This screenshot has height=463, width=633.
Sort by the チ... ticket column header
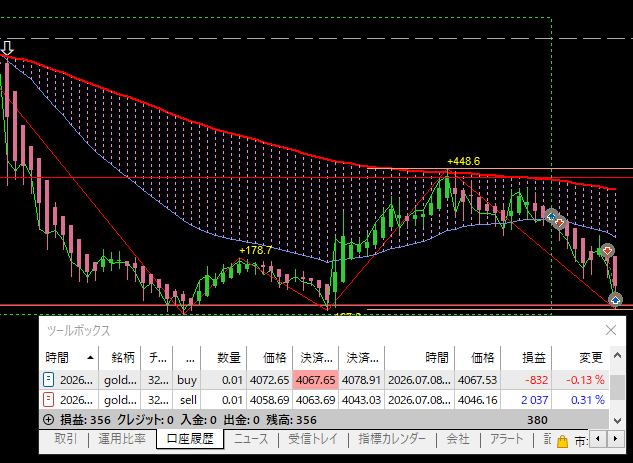pyautogui.click(x=157, y=357)
